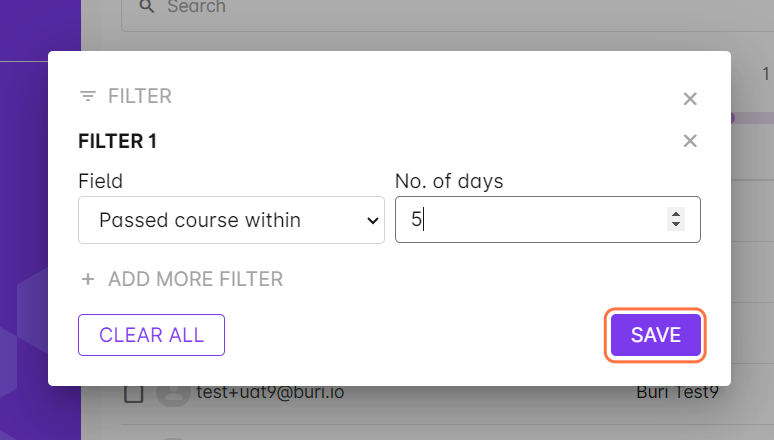This screenshot has height=440, width=774.
Task: Close the Filter dialog with top X
Action: coord(689,98)
